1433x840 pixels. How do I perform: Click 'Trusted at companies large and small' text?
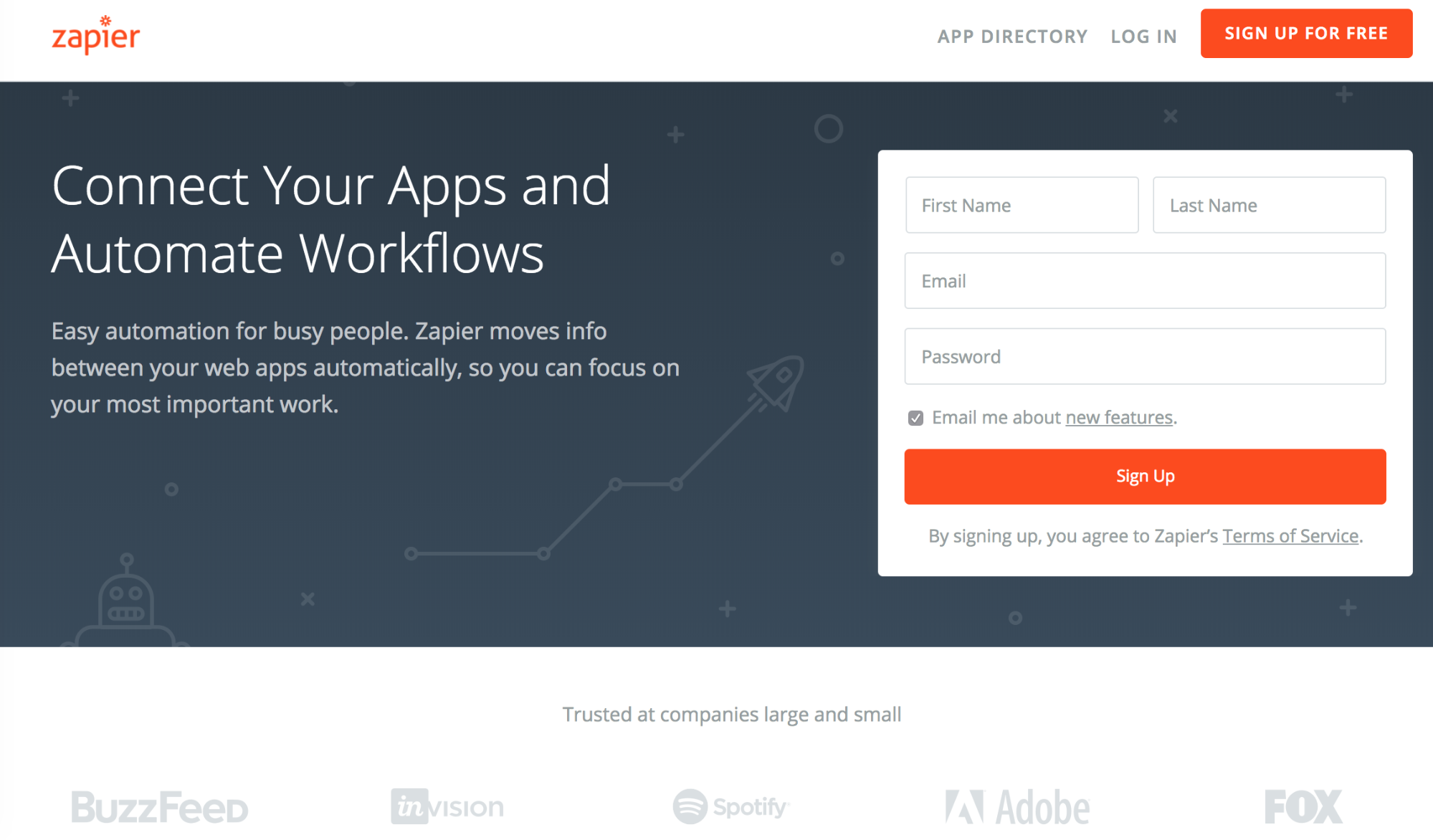[x=731, y=715]
